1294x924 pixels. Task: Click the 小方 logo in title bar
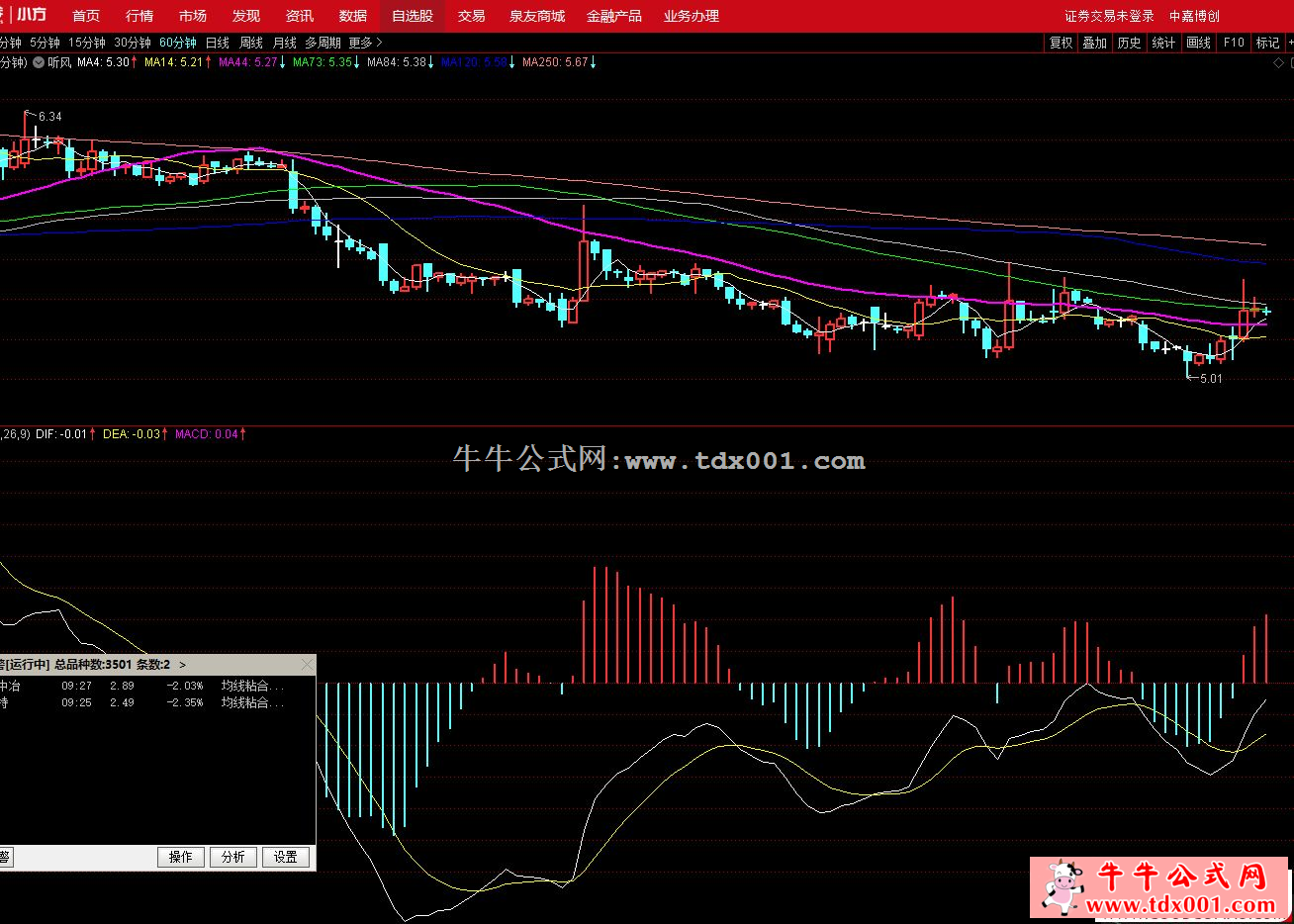pos(32,15)
